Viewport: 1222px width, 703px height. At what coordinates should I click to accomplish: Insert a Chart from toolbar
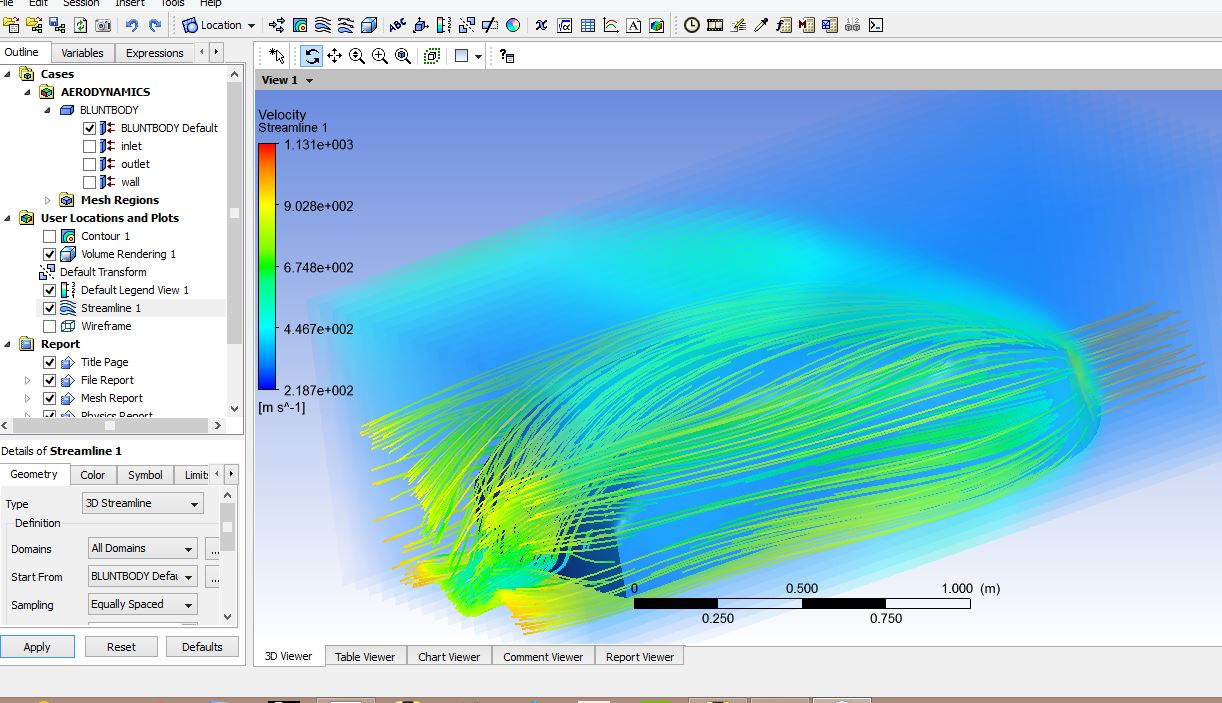point(610,25)
